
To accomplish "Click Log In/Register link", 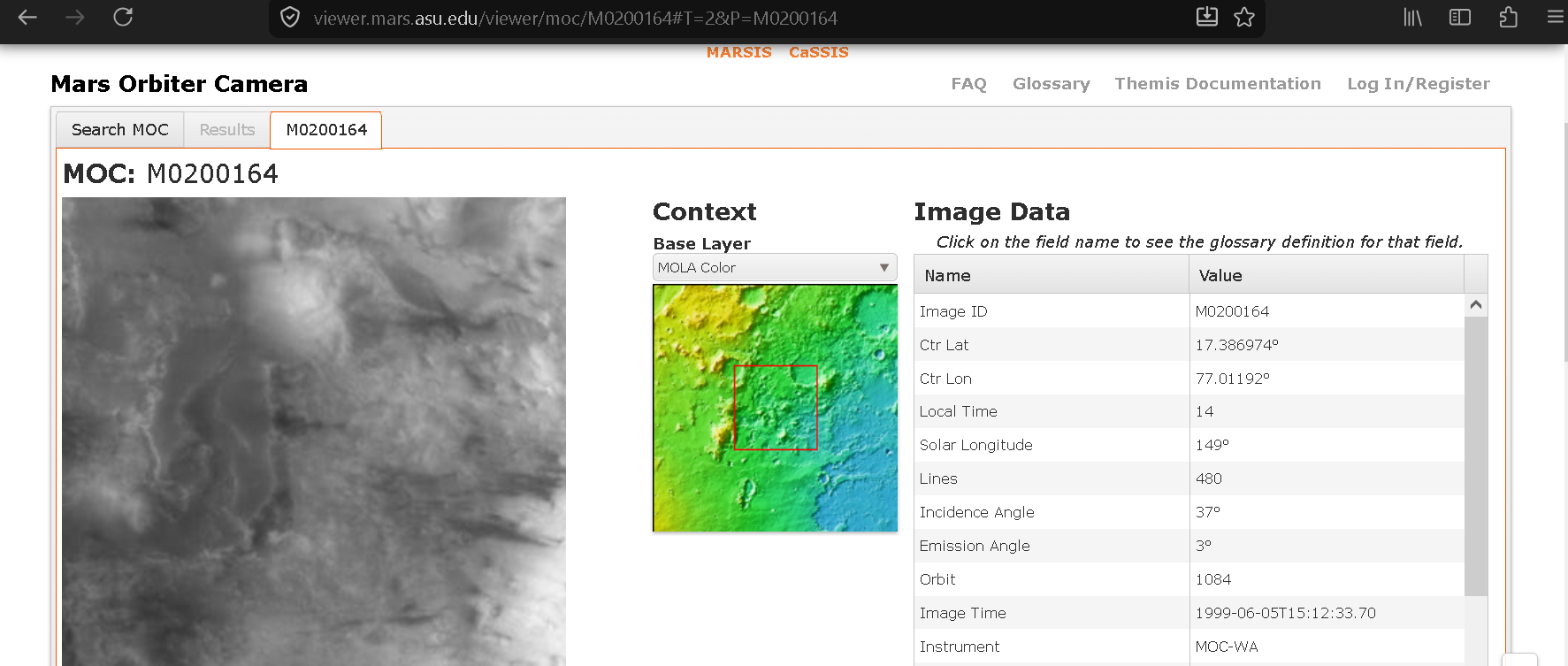I will click(x=1418, y=84).
